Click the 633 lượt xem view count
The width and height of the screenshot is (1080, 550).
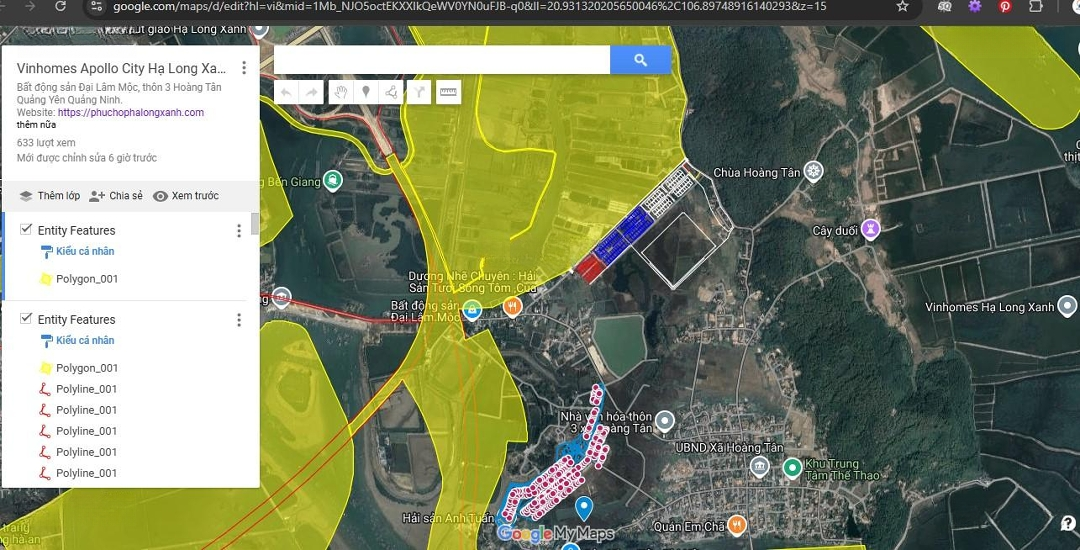46,142
